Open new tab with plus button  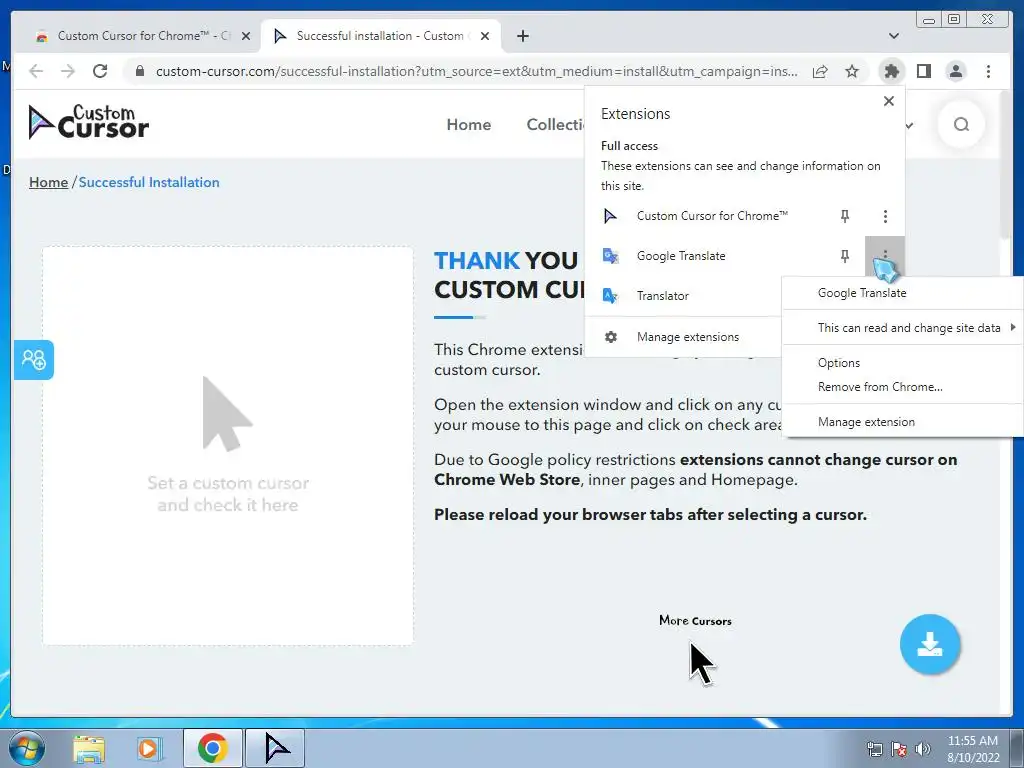(x=522, y=36)
